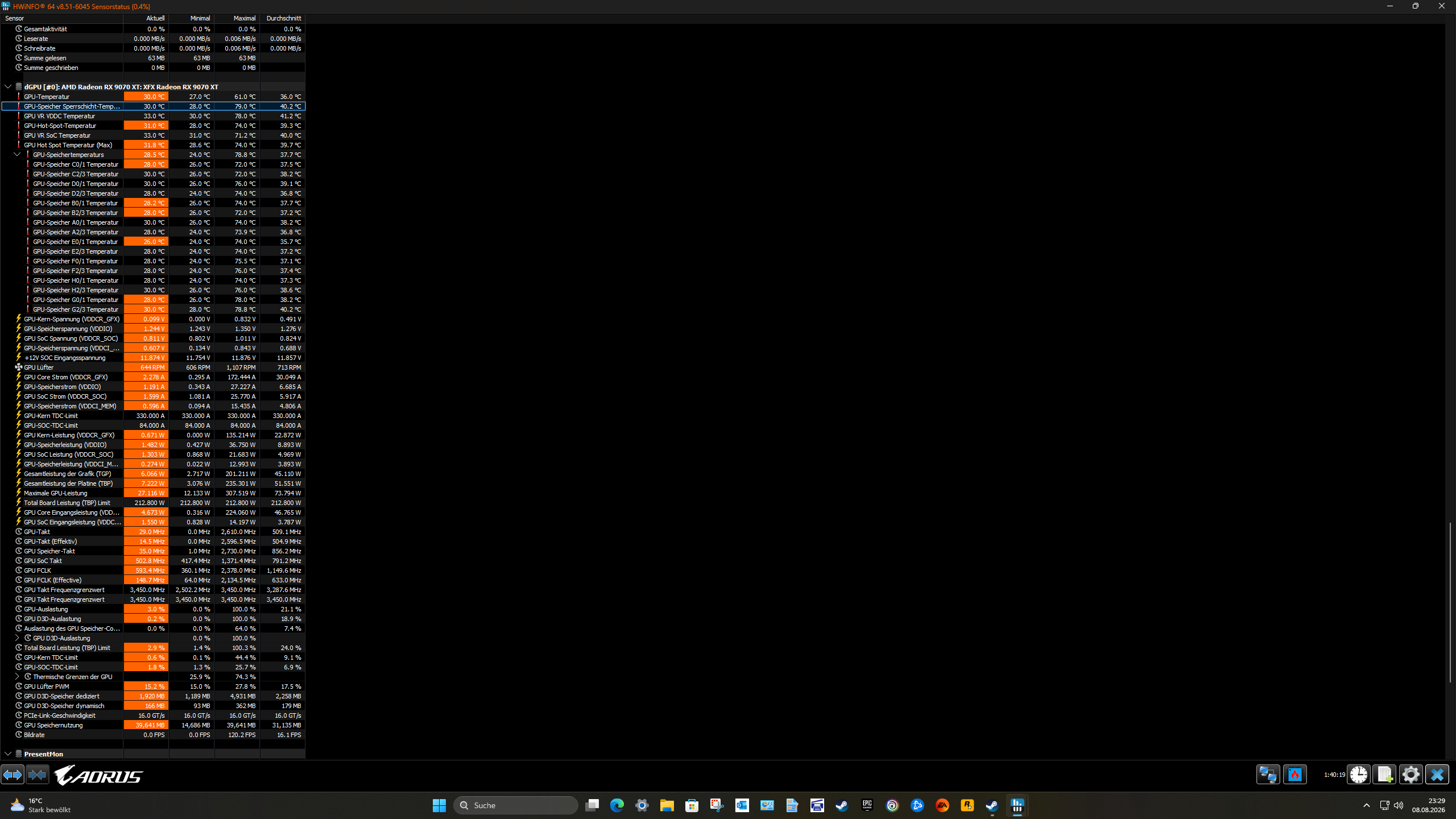Select the Bildrate row
Screen dimensions: 1456x819
[153, 735]
